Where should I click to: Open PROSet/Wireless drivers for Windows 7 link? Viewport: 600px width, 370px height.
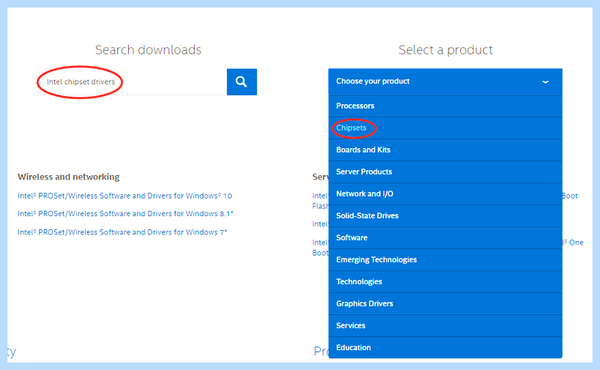coord(122,232)
